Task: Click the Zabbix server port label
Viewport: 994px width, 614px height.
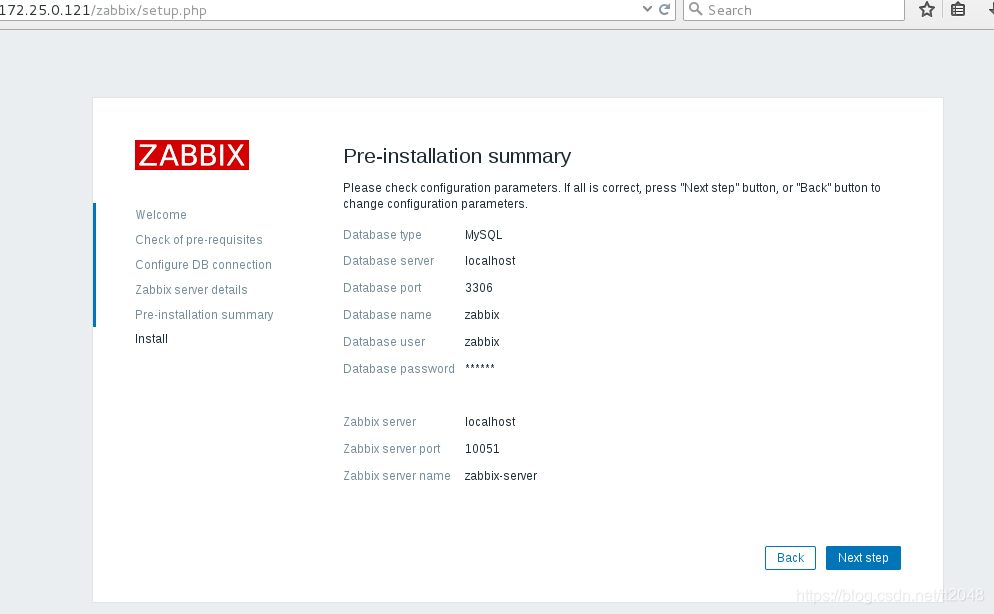Action: [392, 449]
